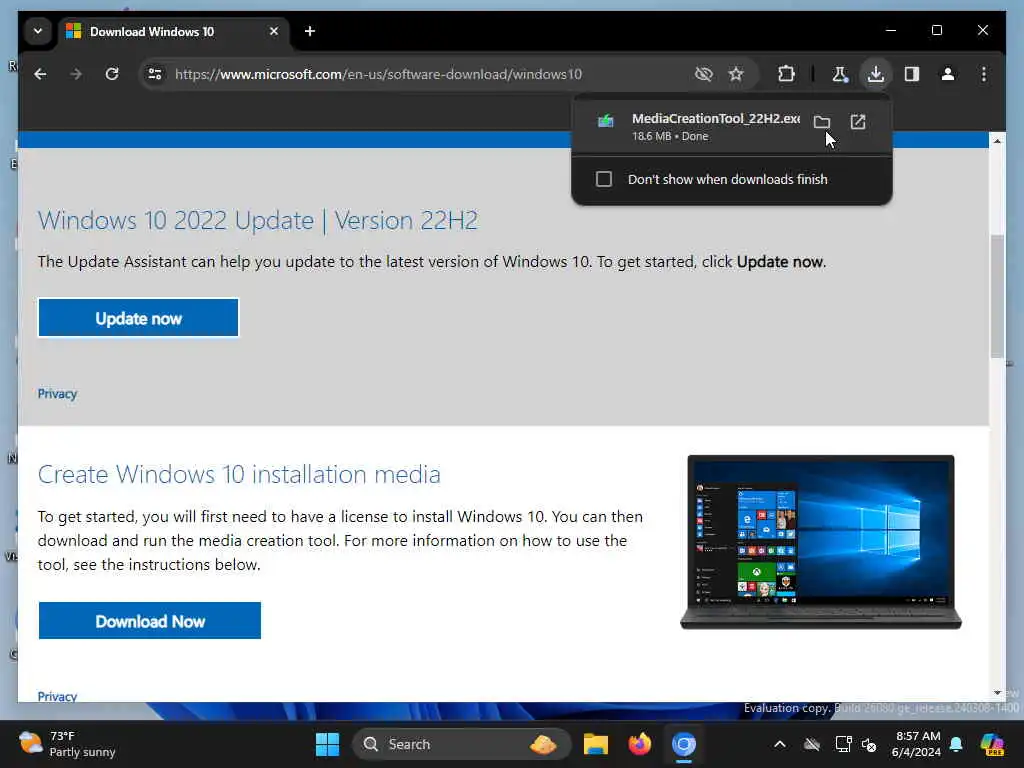The height and width of the screenshot is (768, 1024).
Task: Click the browser forward arrow
Action: pos(76,74)
